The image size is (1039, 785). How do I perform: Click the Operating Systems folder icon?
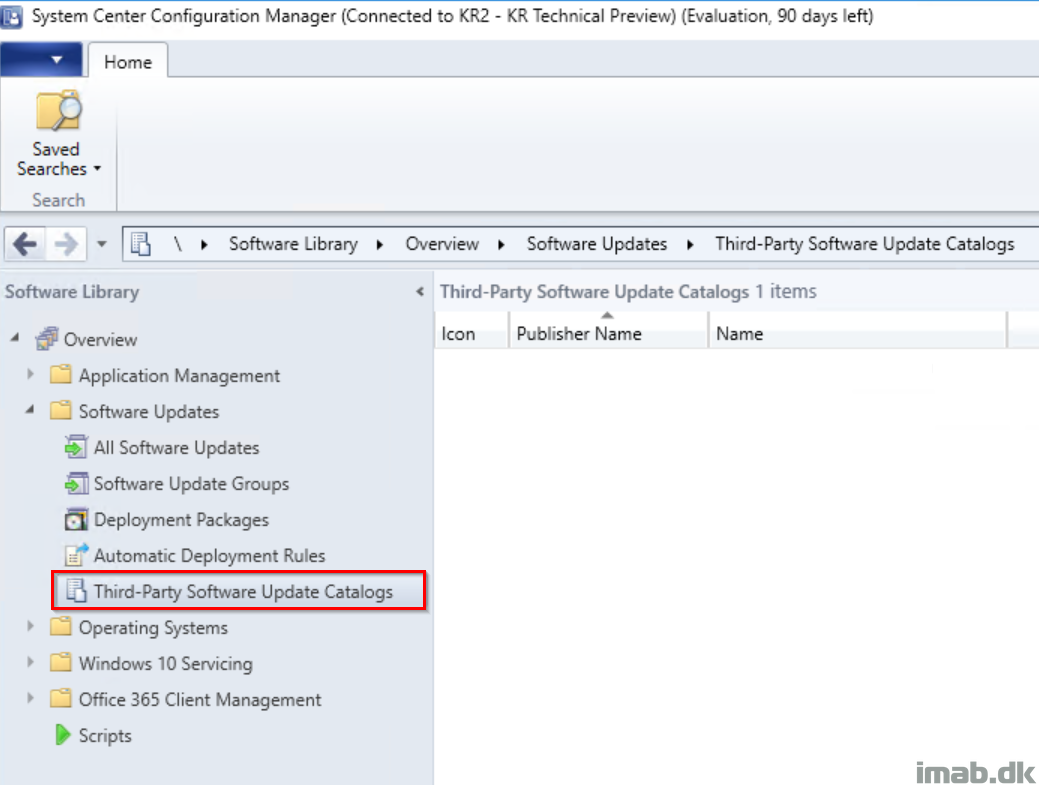click(x=61, y=626)
